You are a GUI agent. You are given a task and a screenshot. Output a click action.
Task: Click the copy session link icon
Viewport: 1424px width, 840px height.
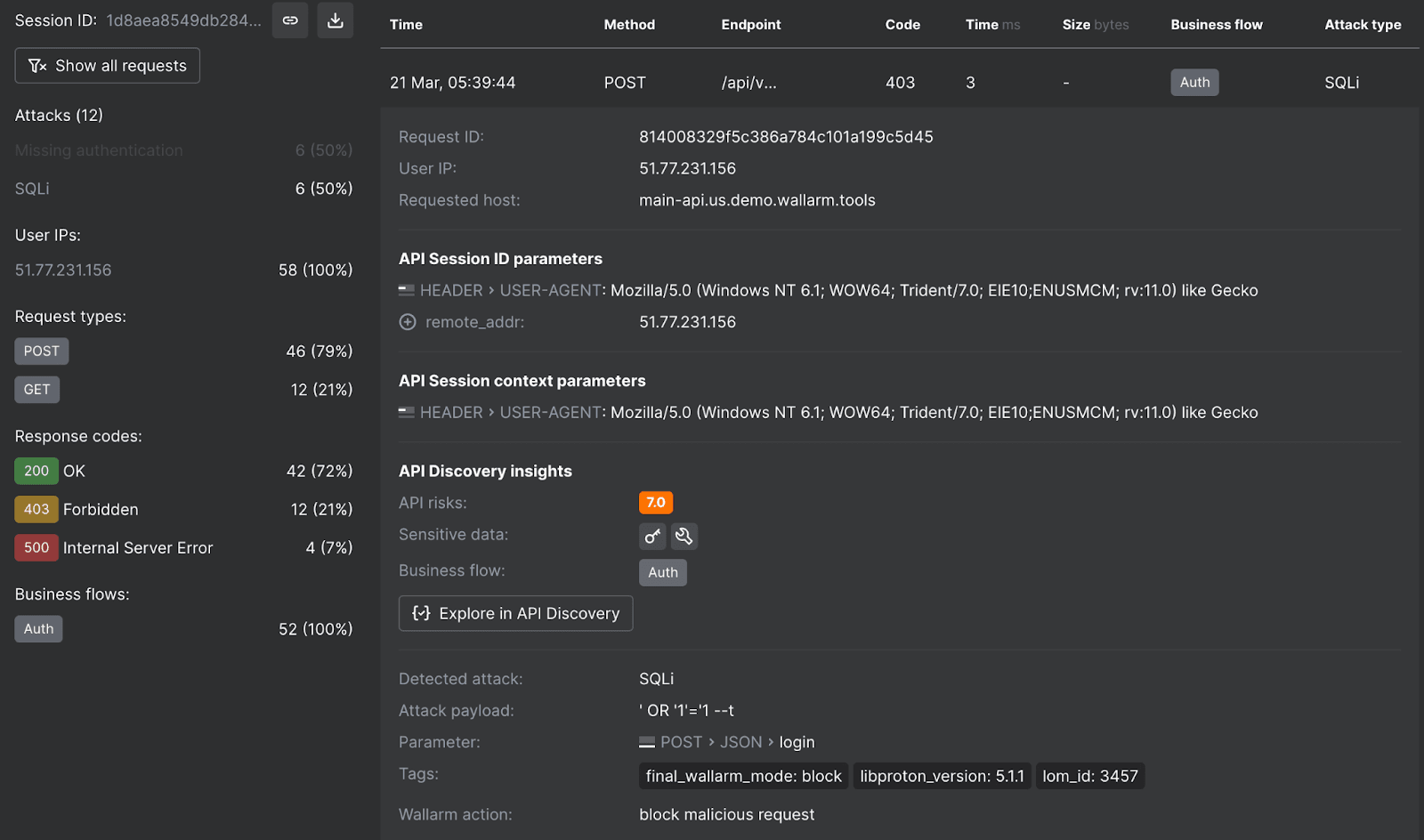coord(290,20)
